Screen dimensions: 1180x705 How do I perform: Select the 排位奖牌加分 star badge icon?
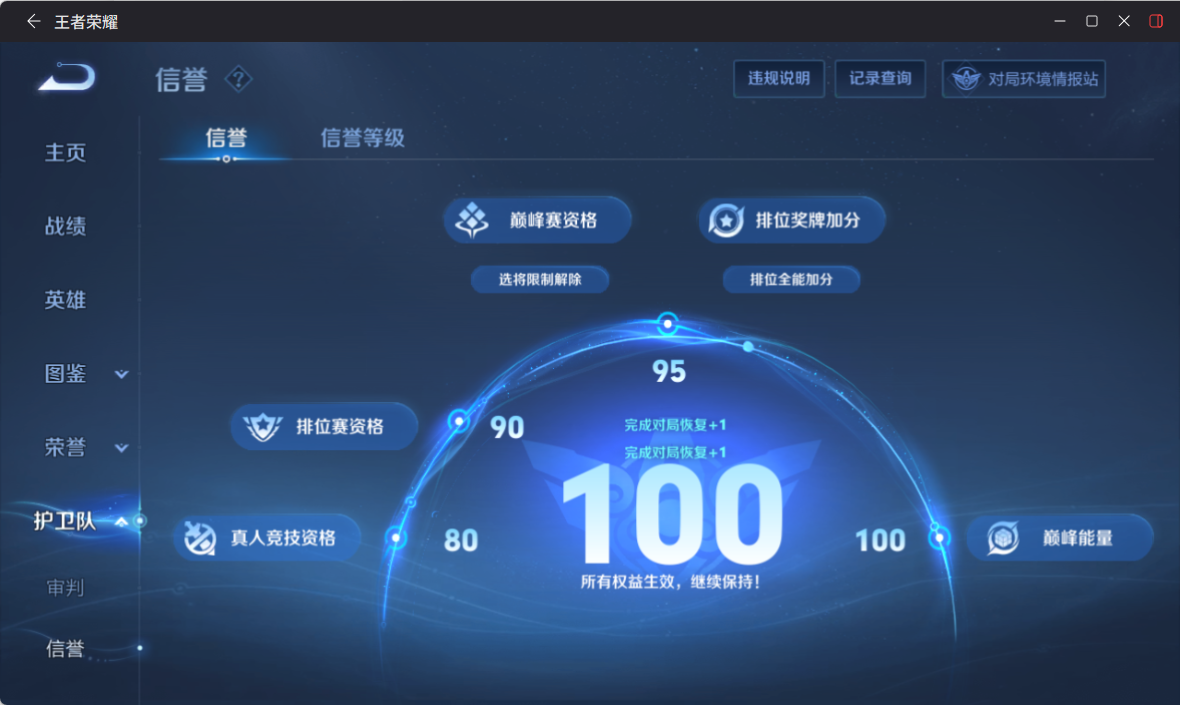[726, 219]
